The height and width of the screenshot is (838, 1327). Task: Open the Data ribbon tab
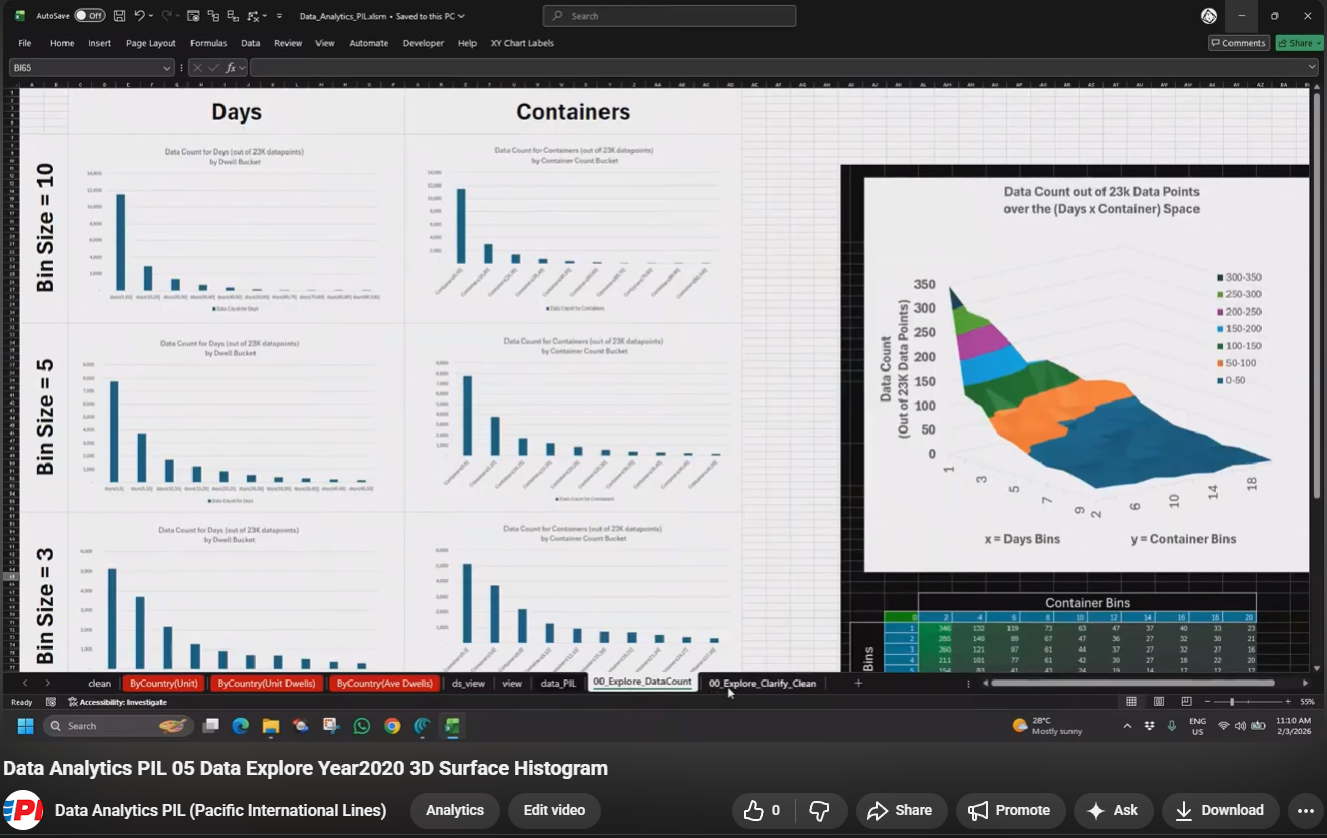(250, 43)
